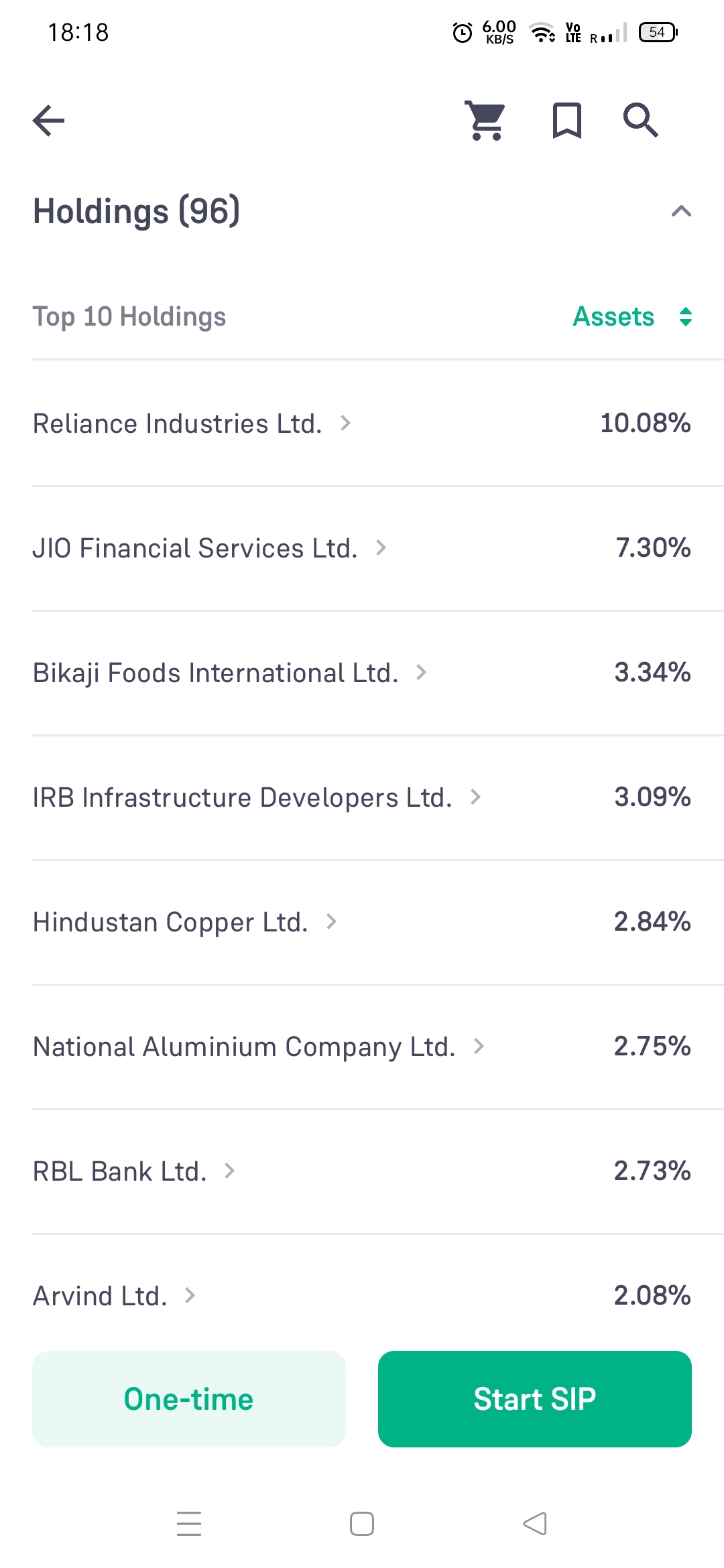
Task: Open Reliance Industries Ltd. details
Action: coord(178,423)
